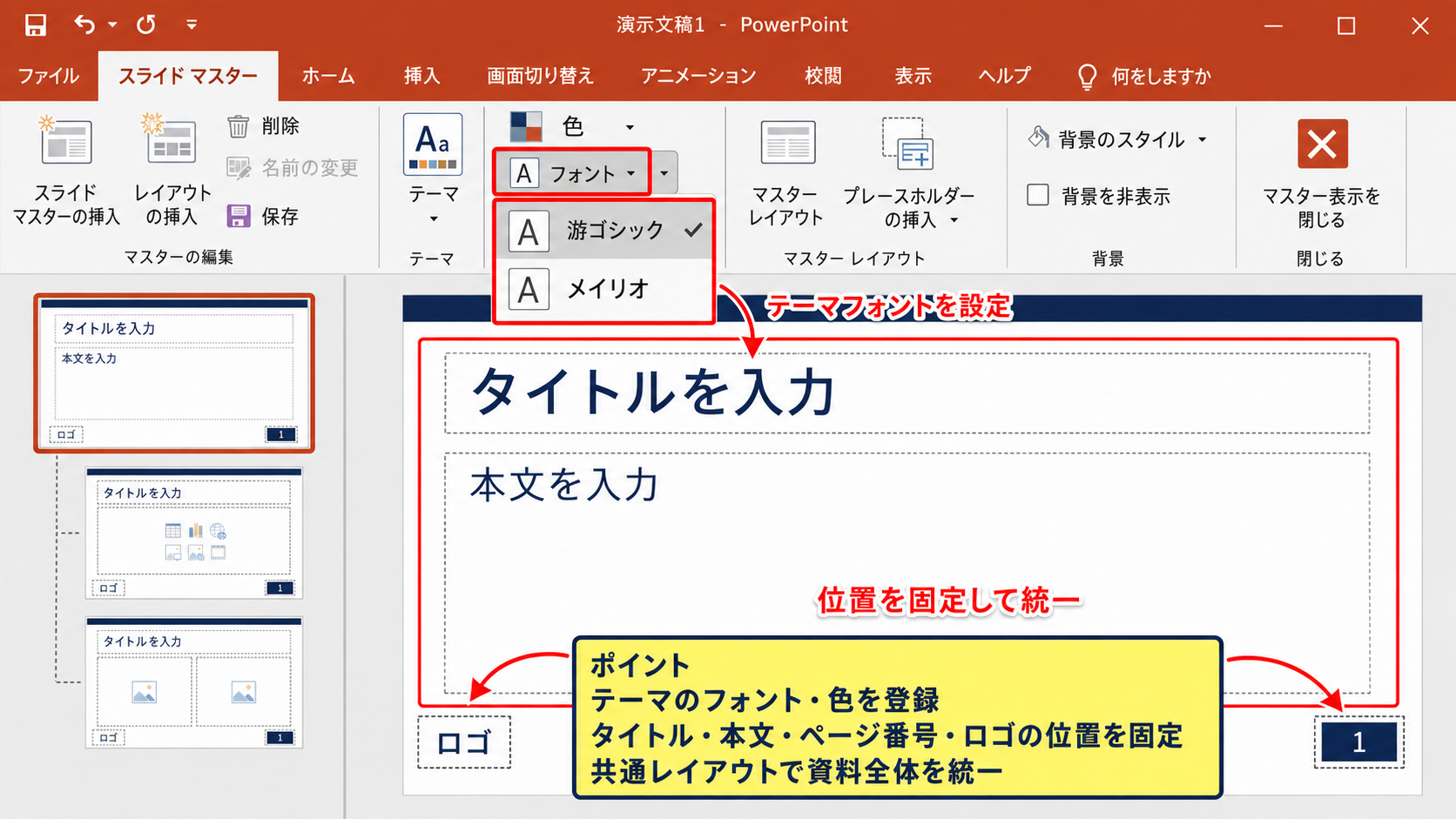Expand the 色 dropdown arrow
Image resolution: width=1456 pixels, height=819 pixels.
click(630, 127)
